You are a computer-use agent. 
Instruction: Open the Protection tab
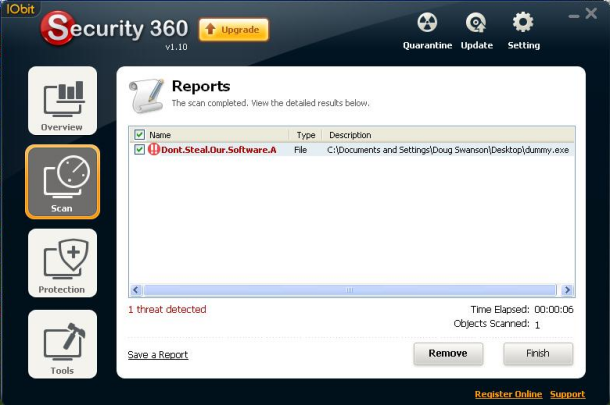(x=62, y=263)
